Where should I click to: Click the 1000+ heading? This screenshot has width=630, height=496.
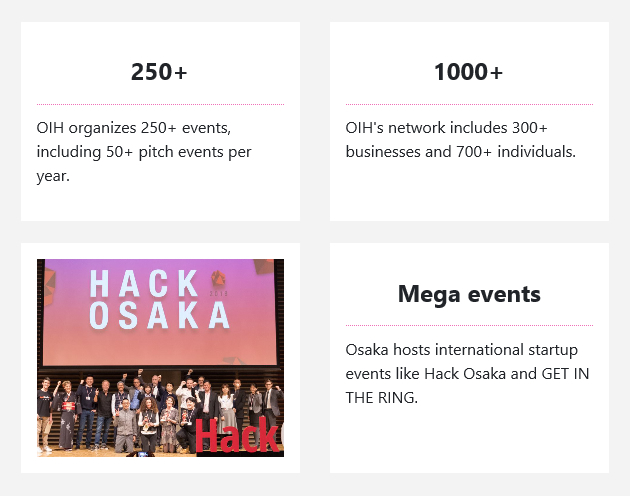[468, 72]
